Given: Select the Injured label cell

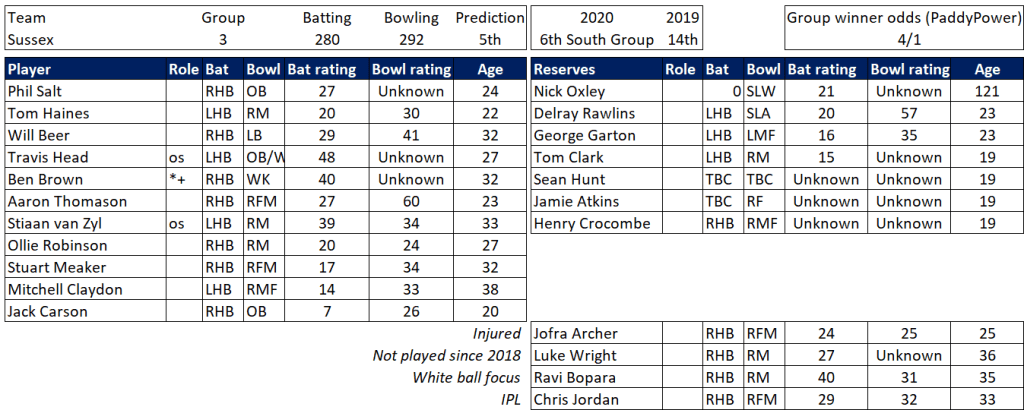Looking at the screenshot, I should coord(496,333).
